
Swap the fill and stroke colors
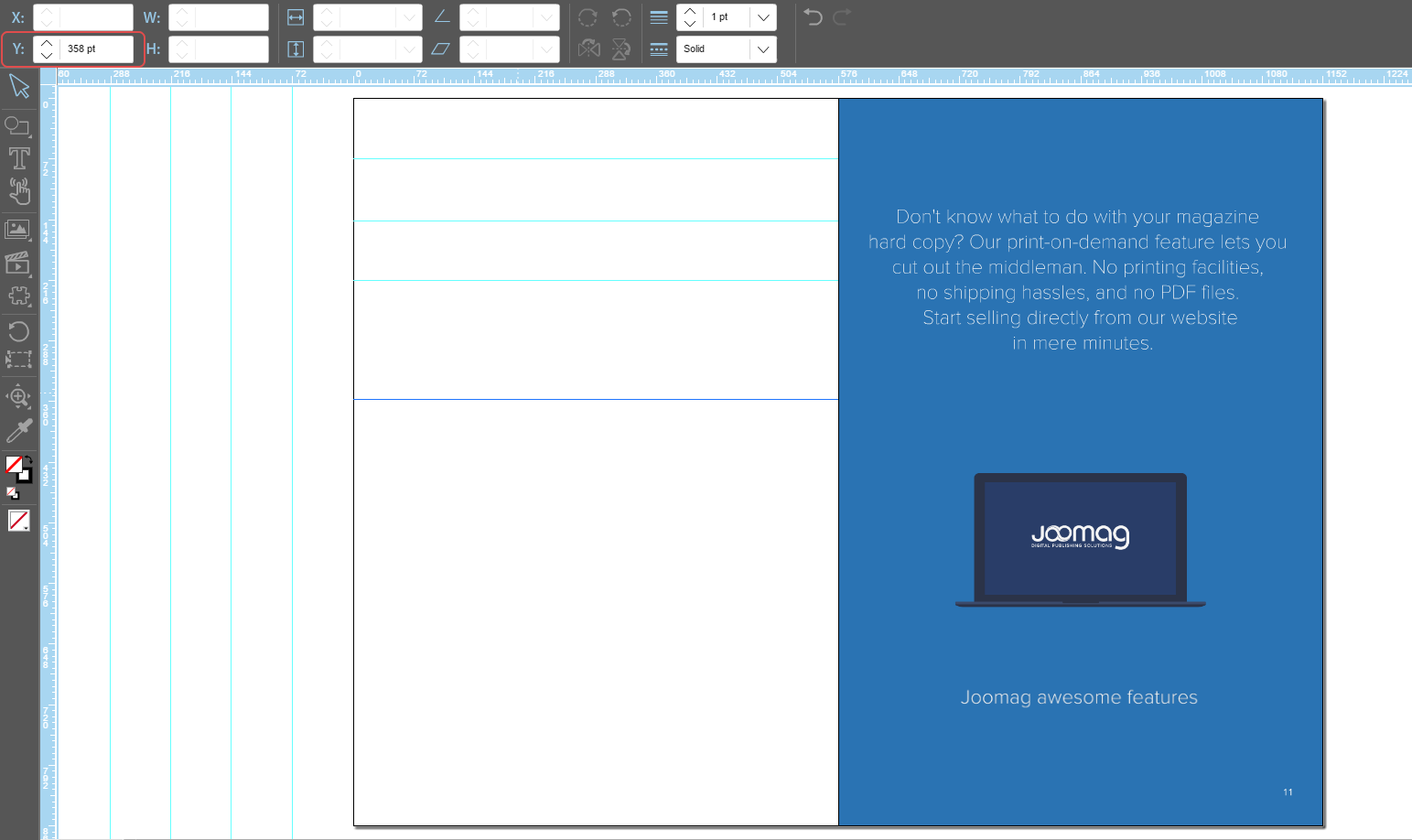pos(28,460)
